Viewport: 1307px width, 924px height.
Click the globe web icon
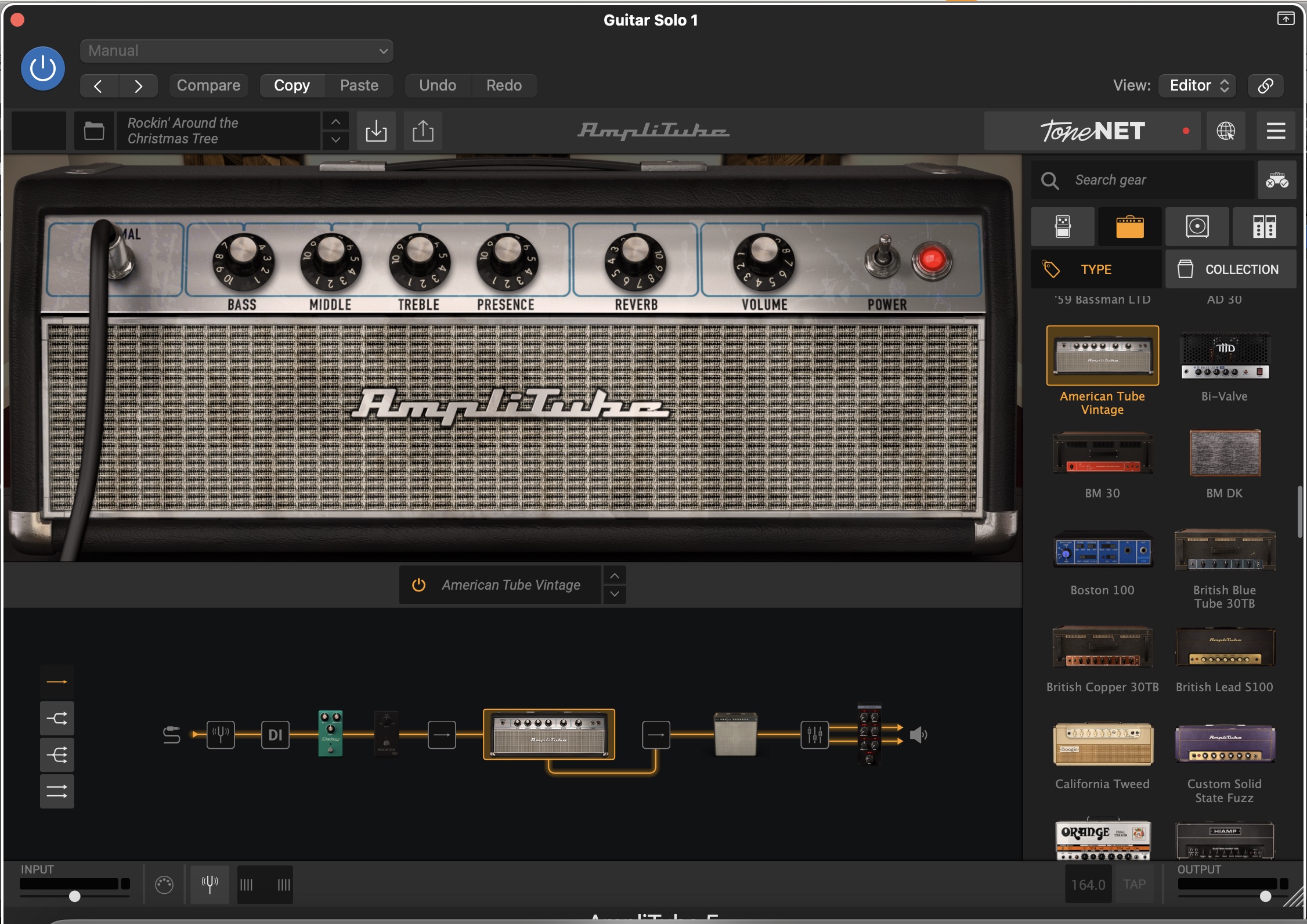1226,131
